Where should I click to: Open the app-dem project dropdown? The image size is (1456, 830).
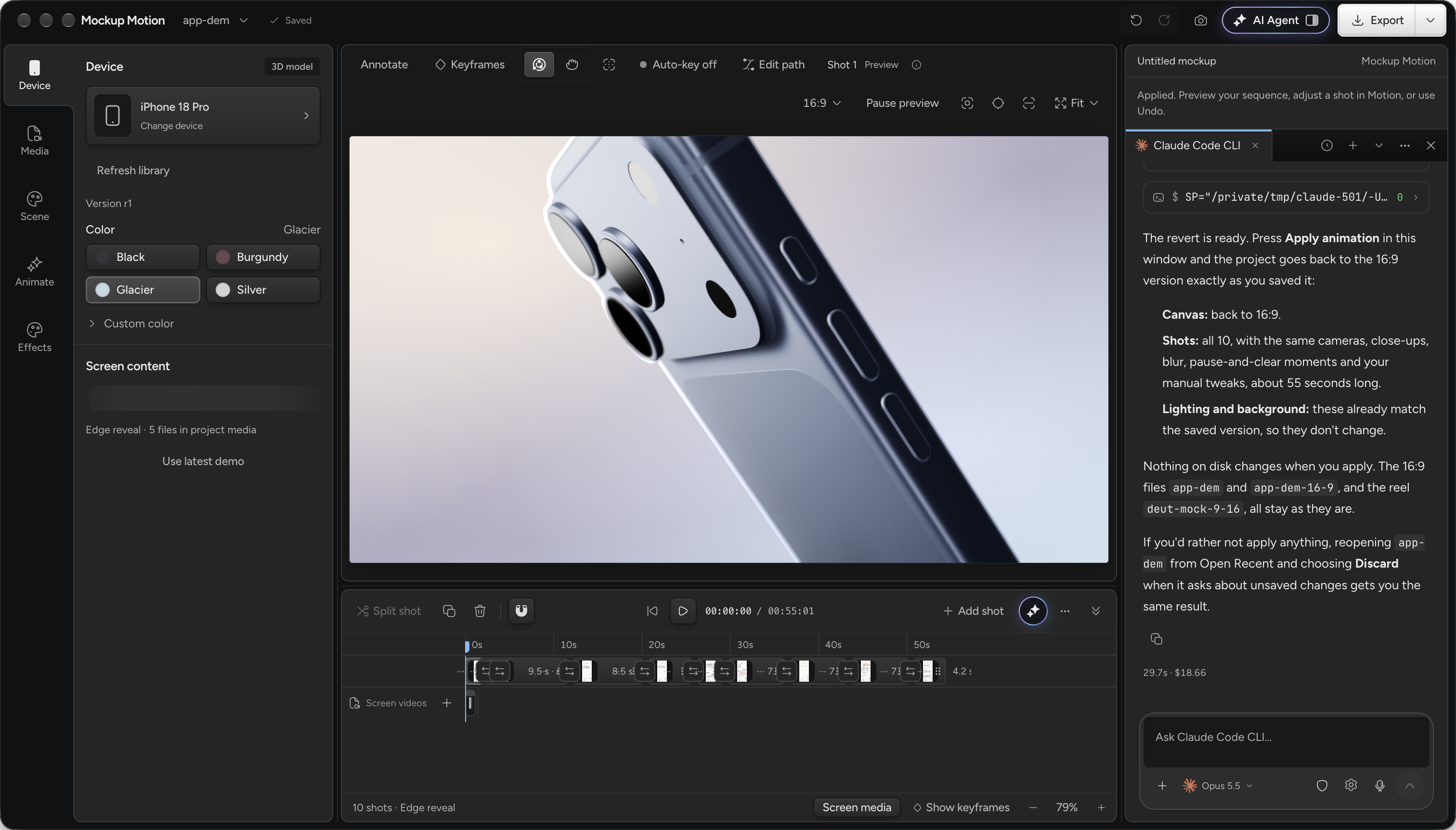click(215, 21)
